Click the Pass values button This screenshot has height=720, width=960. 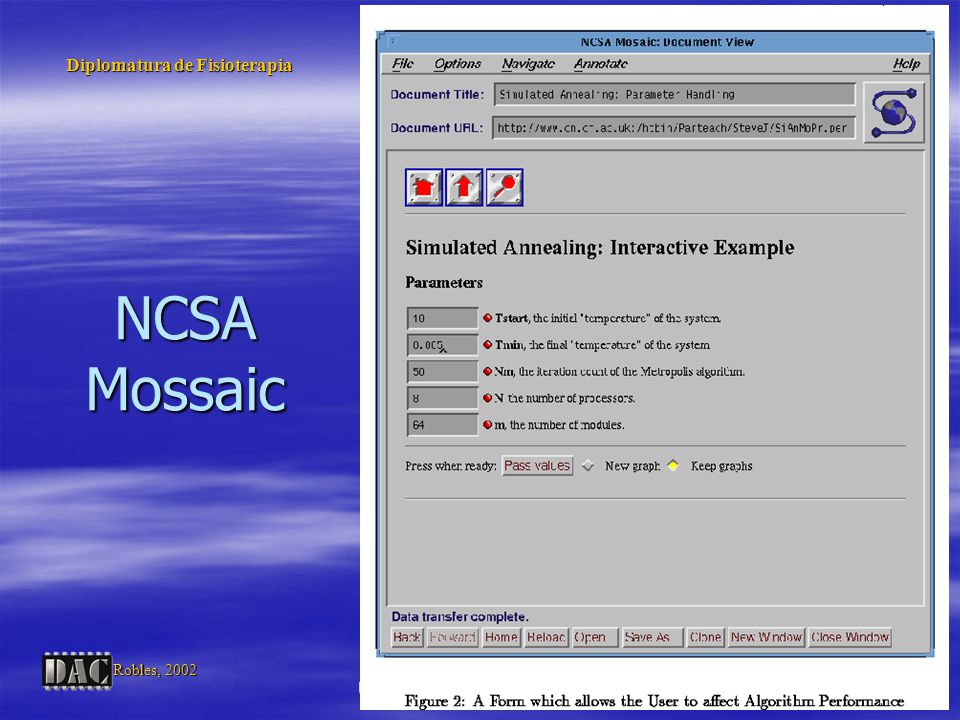[x=537, y=466]
